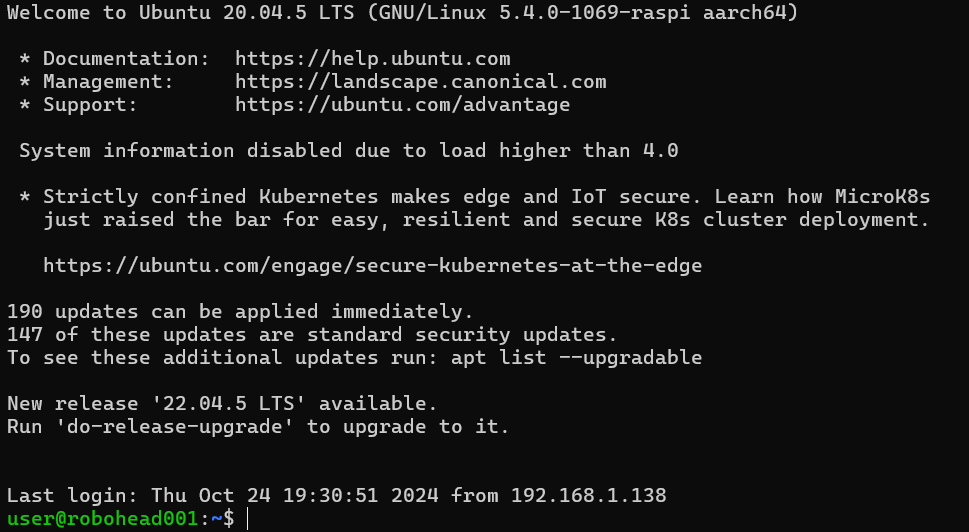Open the help.ubuntu.com documentation link
The height and width of the screenshot is (532, 969).
372,59
